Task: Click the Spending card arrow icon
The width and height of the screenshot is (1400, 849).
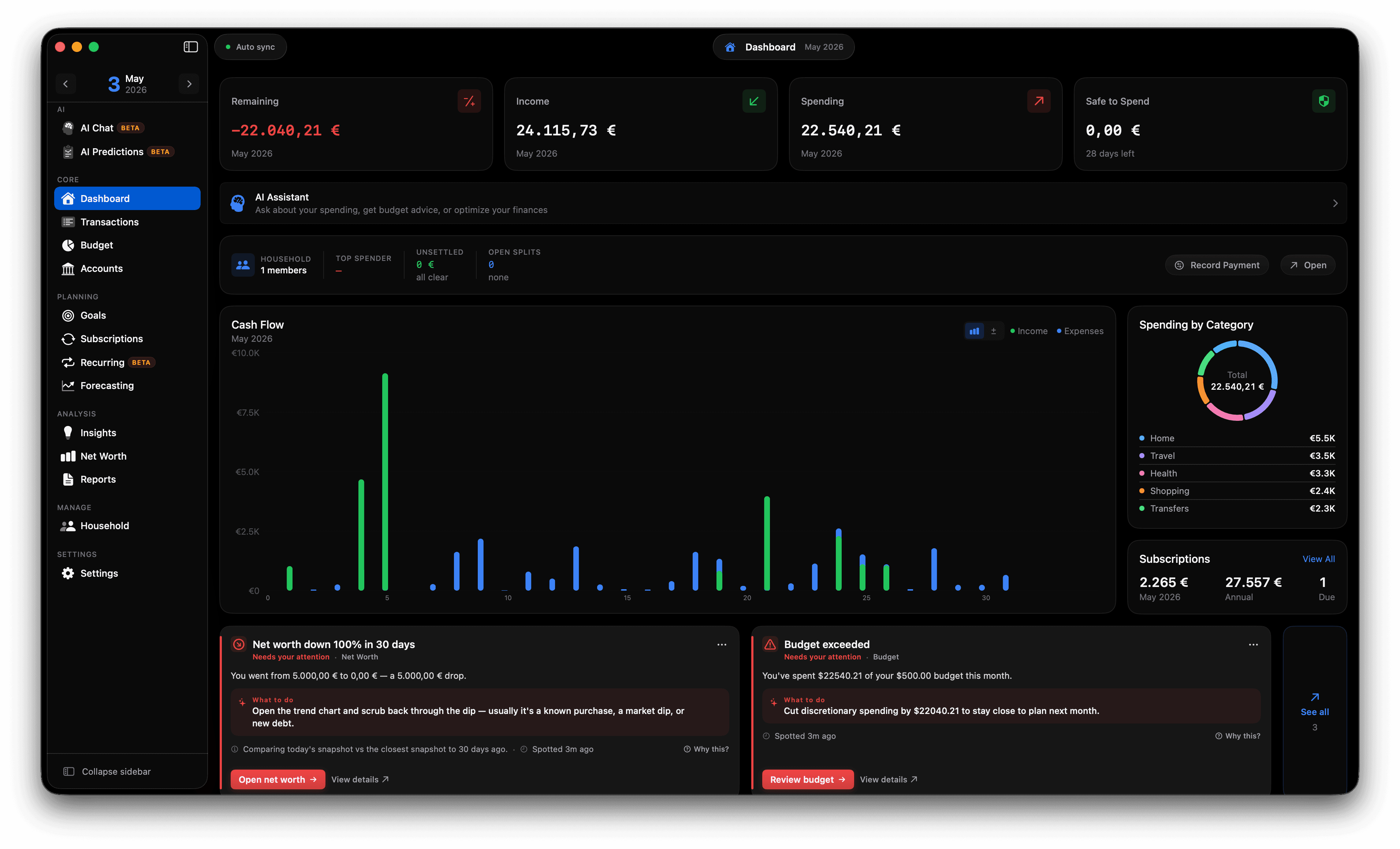Action: (1039, 101)
